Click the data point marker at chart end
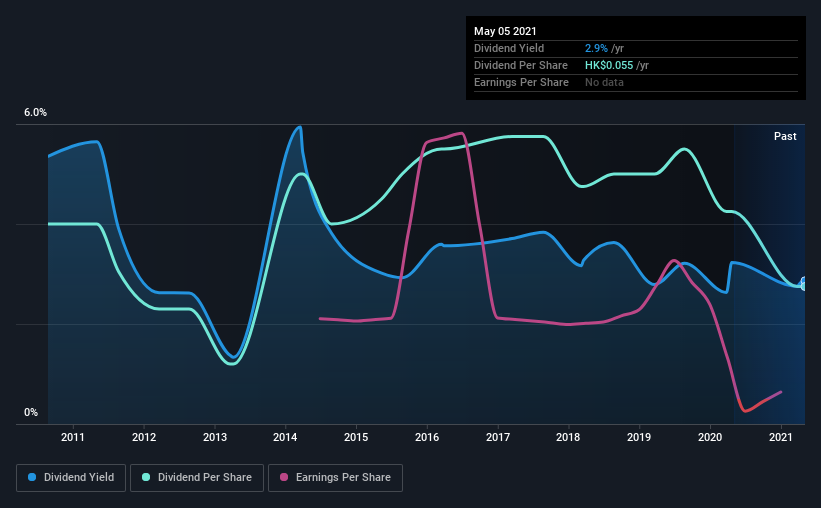Screen dimensions: 821x508 coord(803,284)
